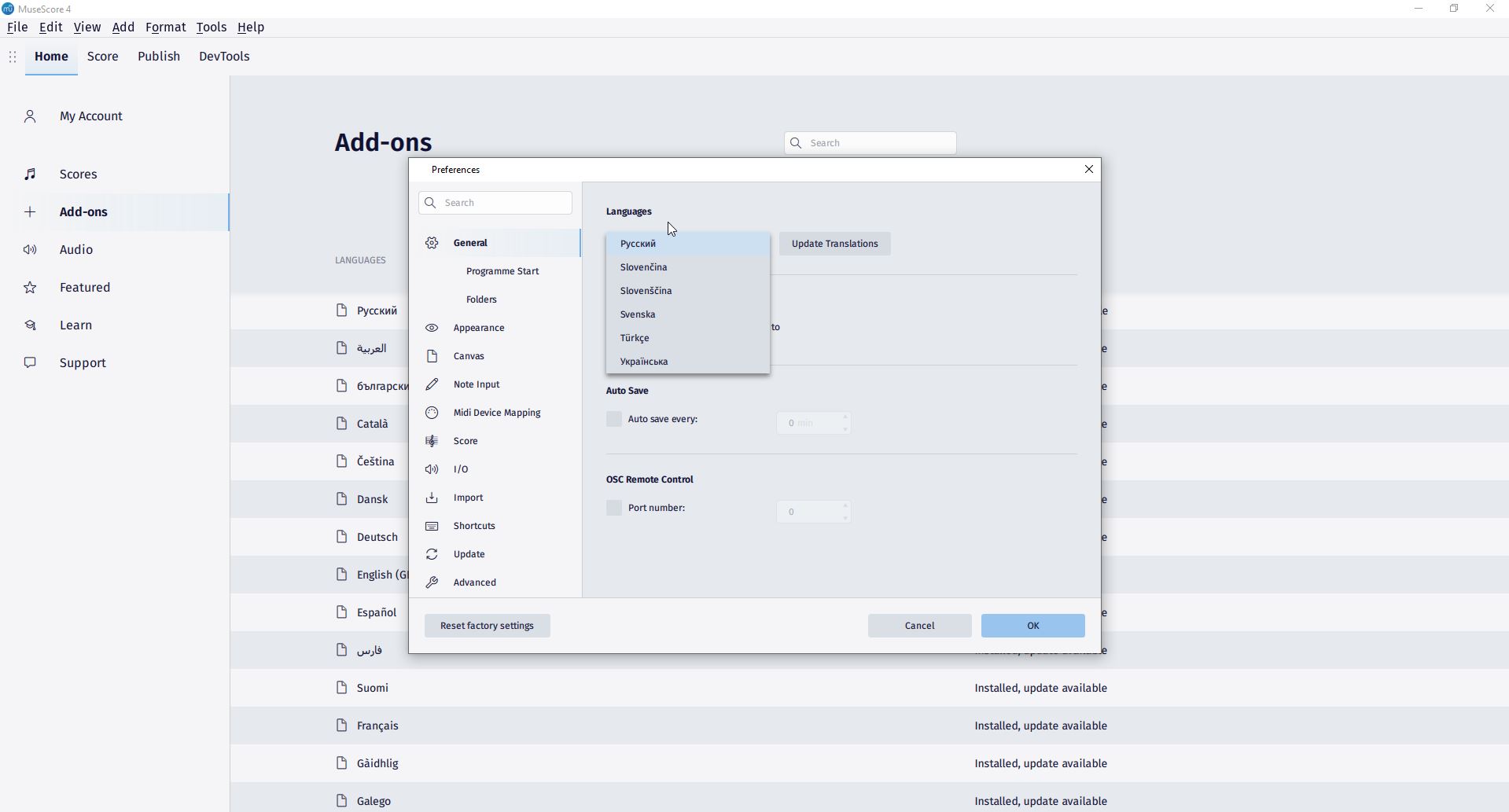Click the magnifier icon in Add-ons search
This screenshot has height=812, width=1509.
796,143
